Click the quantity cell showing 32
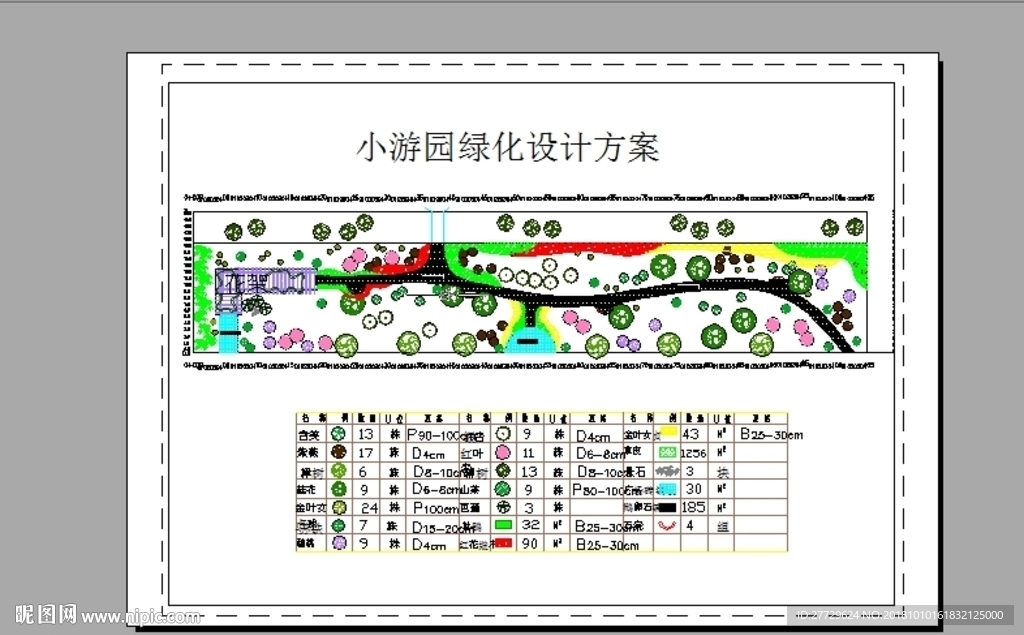 coord(530,525)
